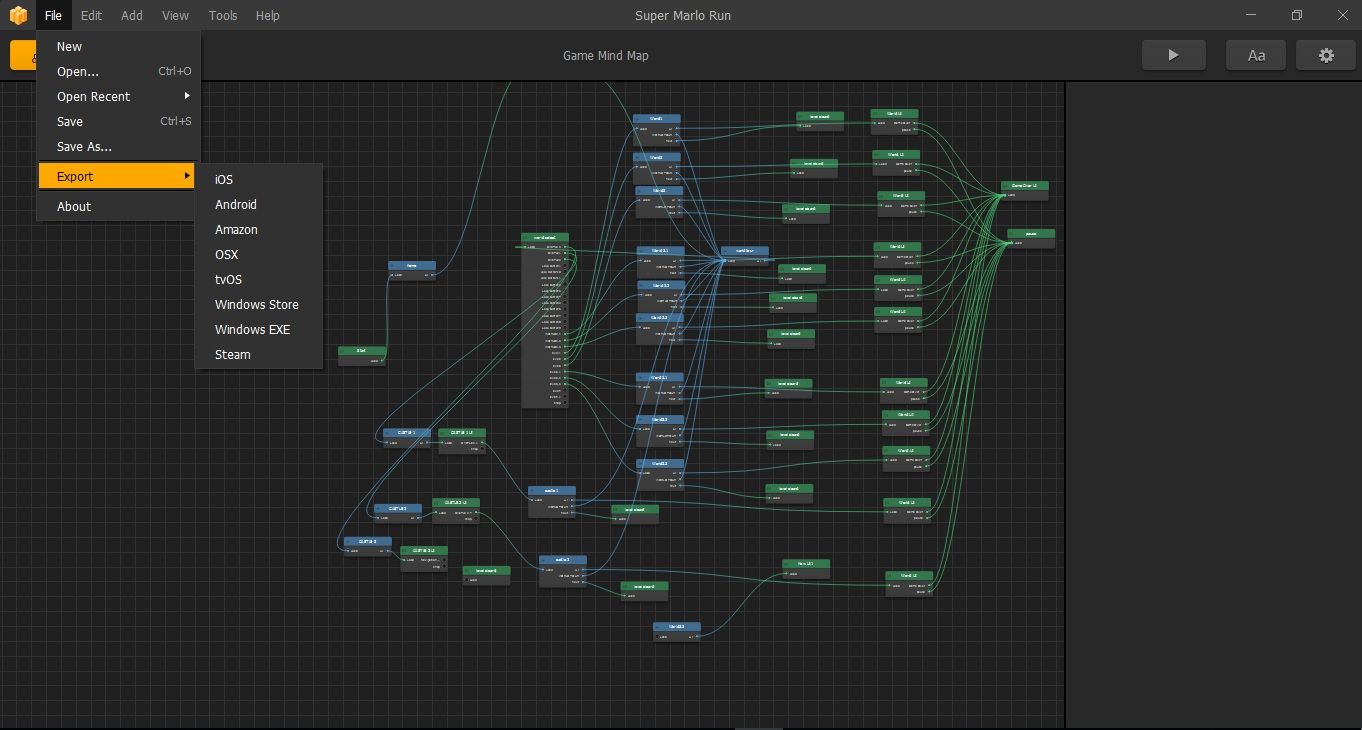Choose Save As... from the menu
This screenshot has width=1362, height=730.
118,146
